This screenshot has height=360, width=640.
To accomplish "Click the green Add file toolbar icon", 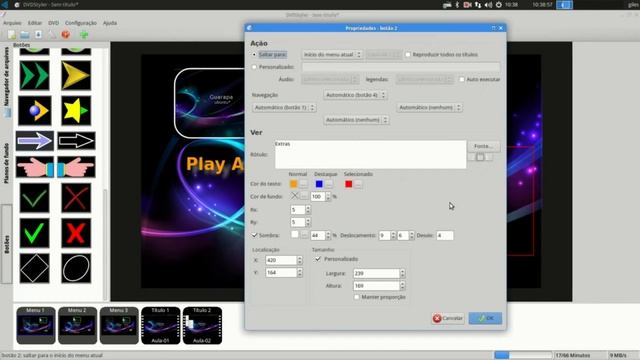I will pos(84,35).
